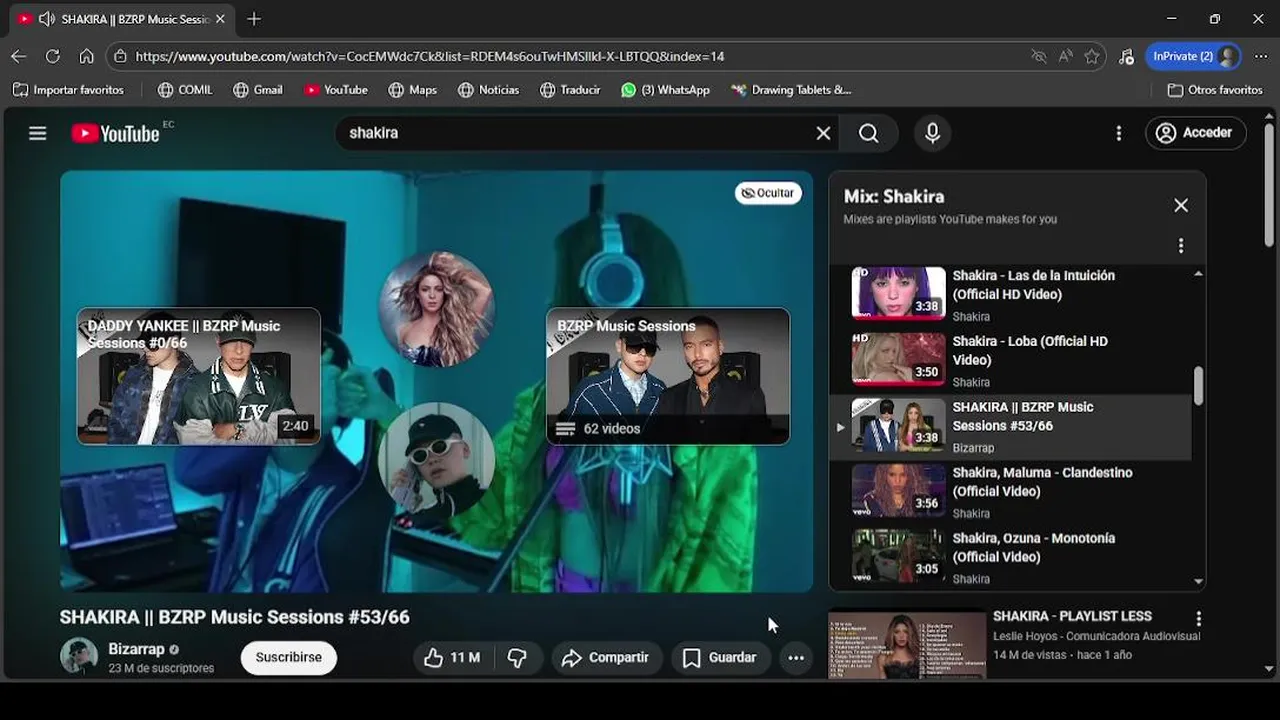The image size is (1280, 720).
Task: Open COMIL bookmark
Action: coord(185,90)
